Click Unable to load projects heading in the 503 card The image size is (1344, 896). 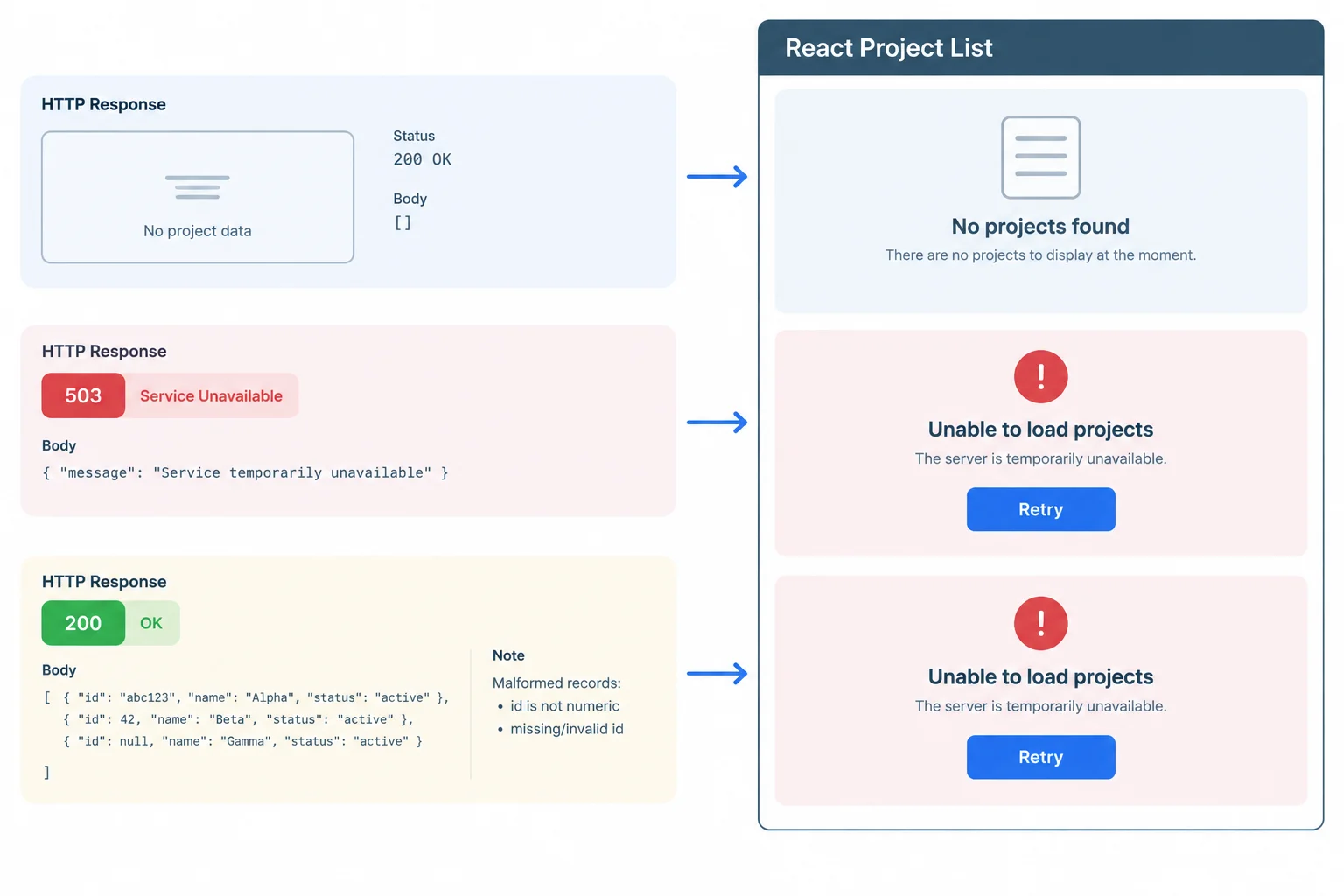click(1040, 430)
